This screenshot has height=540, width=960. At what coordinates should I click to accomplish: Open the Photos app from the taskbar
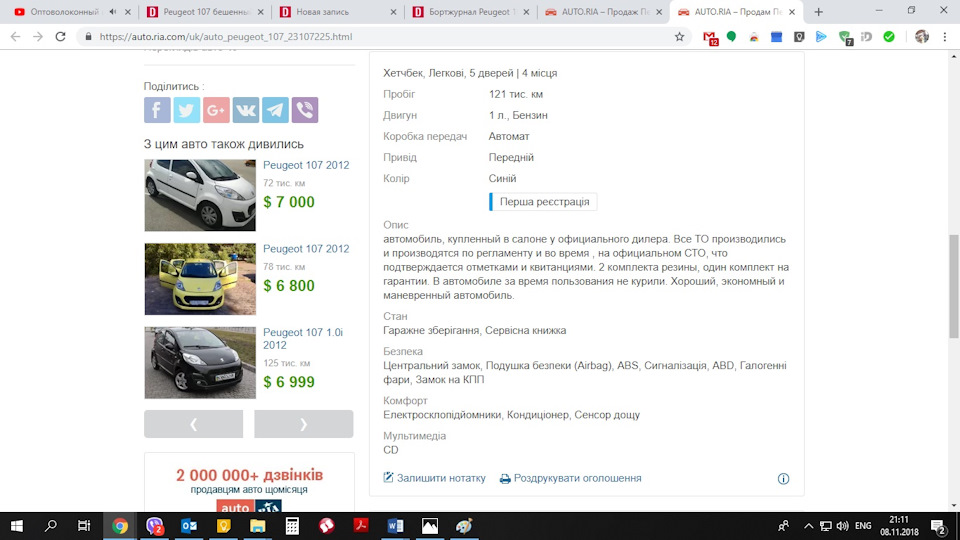430,526
